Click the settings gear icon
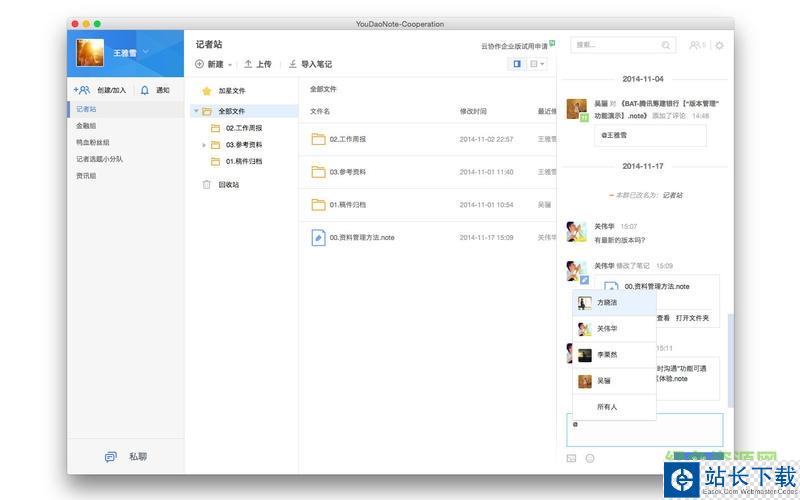The width and height of the screenshot is (800, 500). 719,45
